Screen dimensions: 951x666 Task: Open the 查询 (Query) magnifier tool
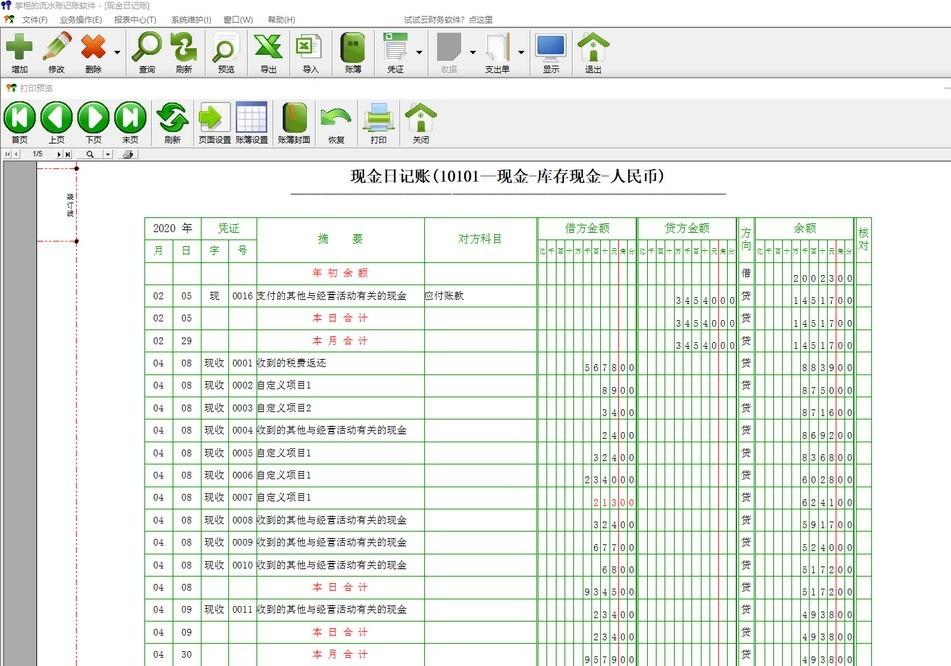pos(147,48)
